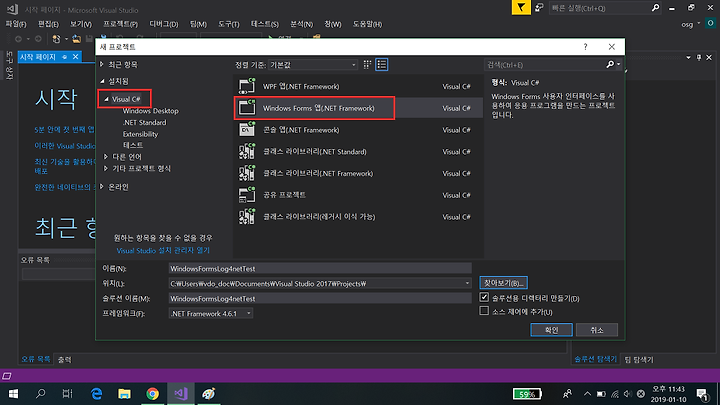The height and width of the screenshot is (405, 720).
Task: Select the 공유 프로젝트 template icon
Action: (x=247, y=195)
